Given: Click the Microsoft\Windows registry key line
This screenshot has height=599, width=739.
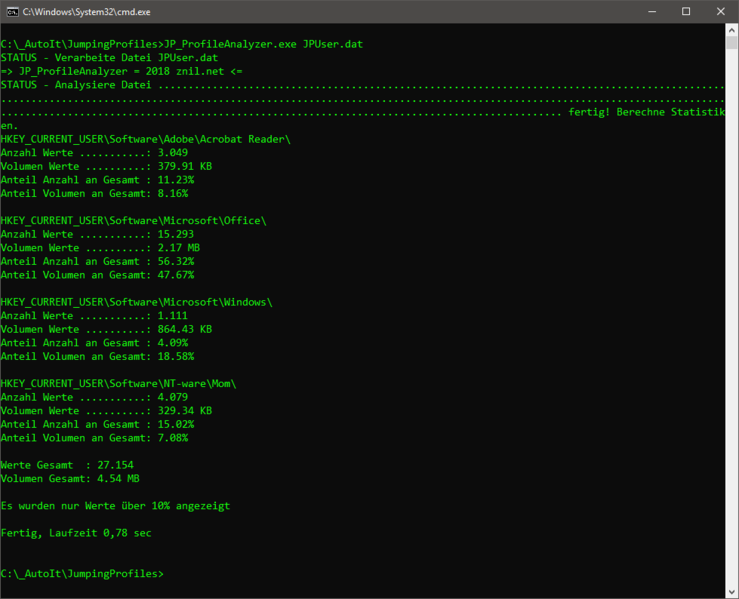Looking at the screenshot, I should 136,302.
